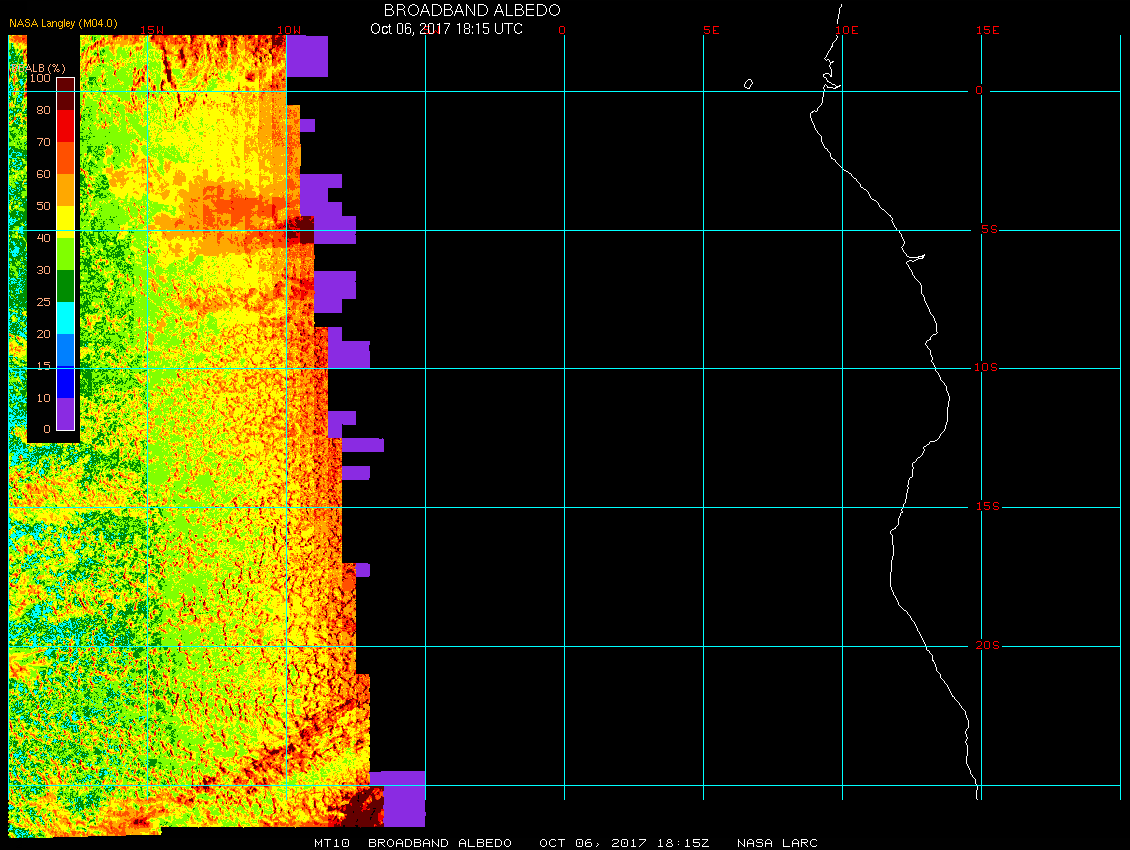Pick the orange 50–60% legend swatch
The height and width of the screenshot is (850, 1130).
pos(65,190)
